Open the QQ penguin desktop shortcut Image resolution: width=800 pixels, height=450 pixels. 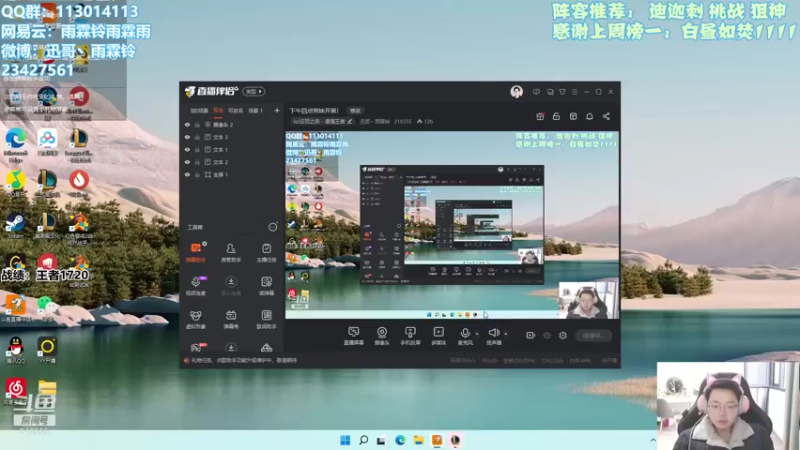15,350
